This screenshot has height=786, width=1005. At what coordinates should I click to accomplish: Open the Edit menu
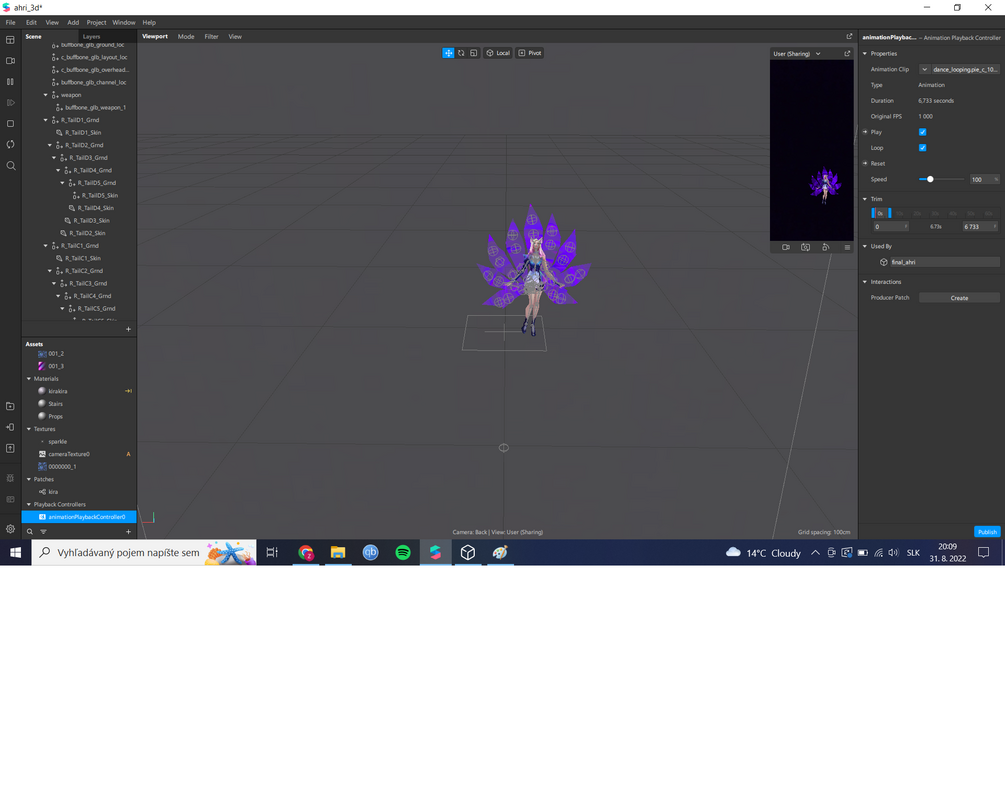tap(31, 22)
